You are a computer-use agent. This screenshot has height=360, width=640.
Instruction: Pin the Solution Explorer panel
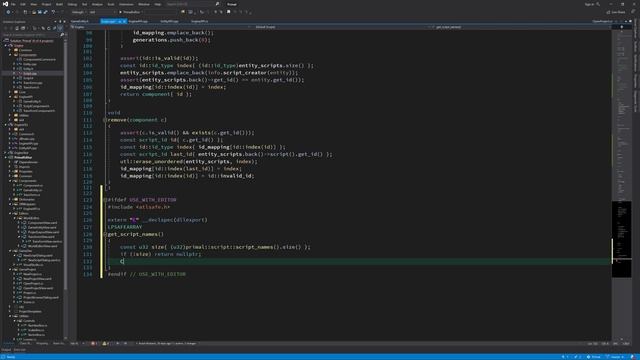(60, 22)
